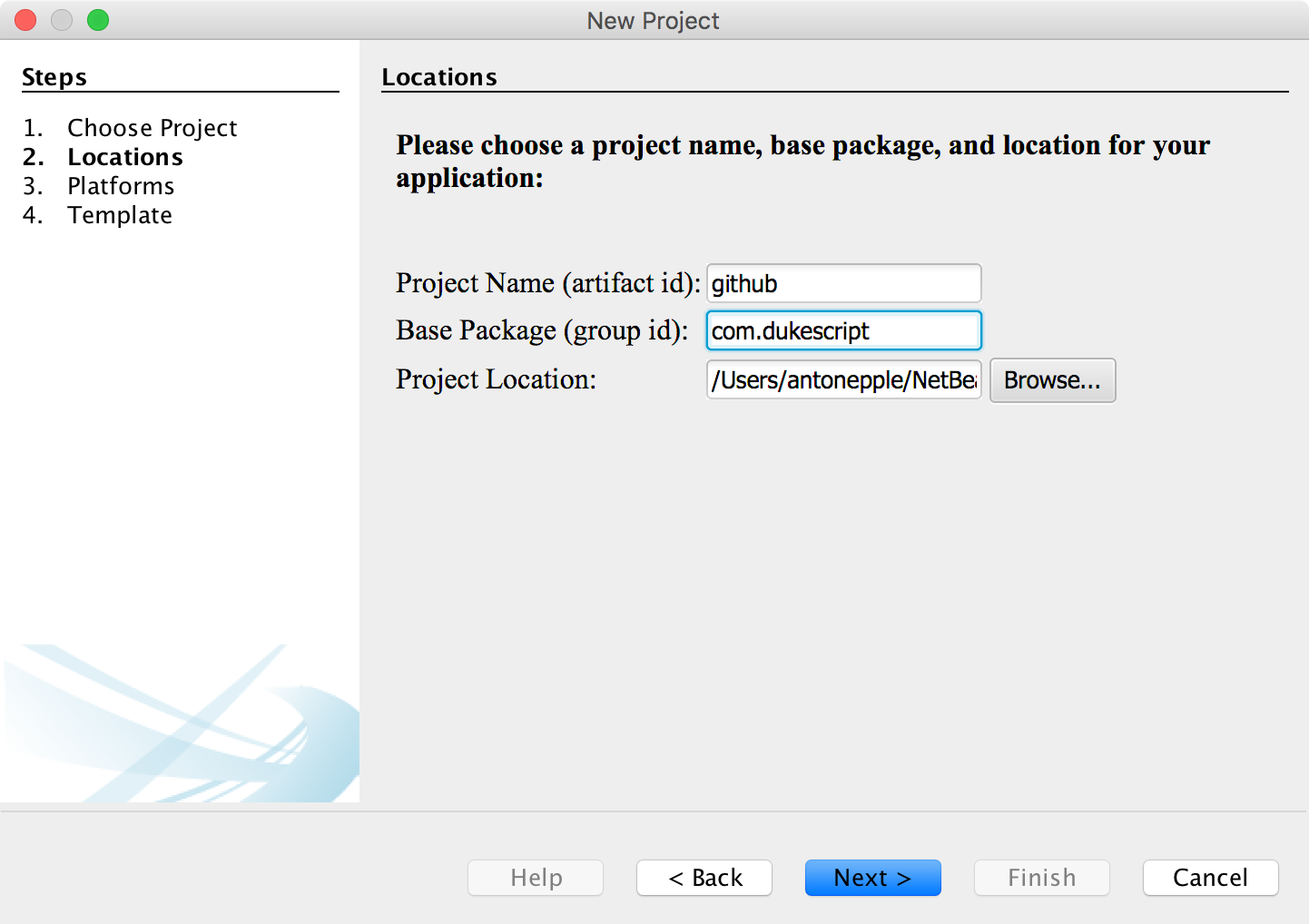This screenshot has height=924, width=1309.
Task: Click the New Project title bar text
Action: (x=653, y=21)
